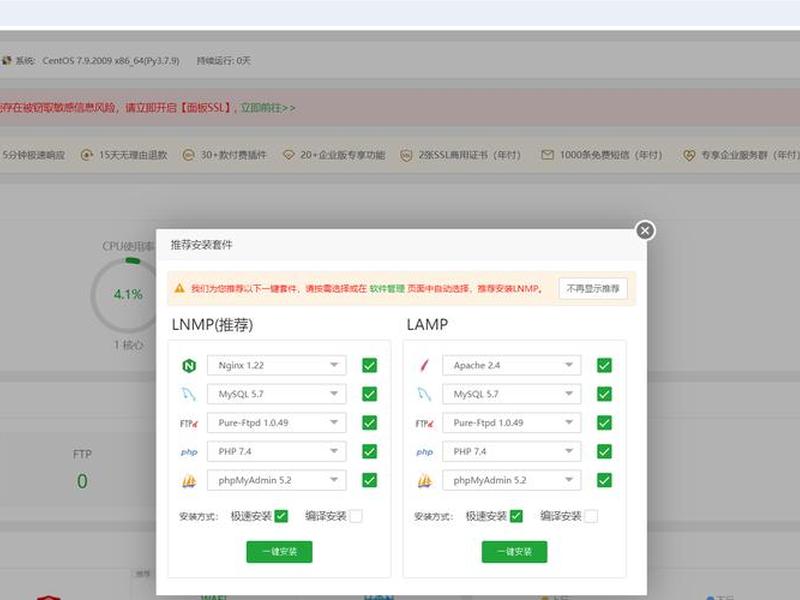Click the phpMyAdmin sailboat icon in LAMP

(424, 481)
